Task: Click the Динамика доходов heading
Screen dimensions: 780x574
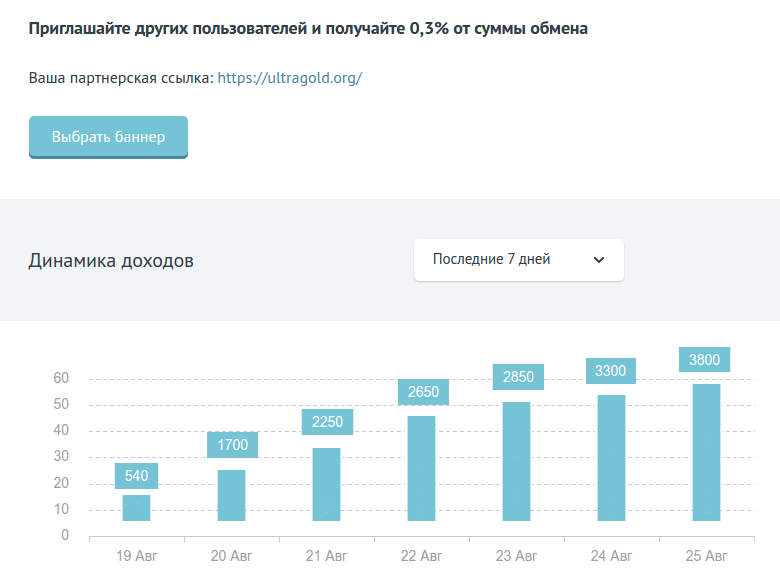Action: pos(111,261)
